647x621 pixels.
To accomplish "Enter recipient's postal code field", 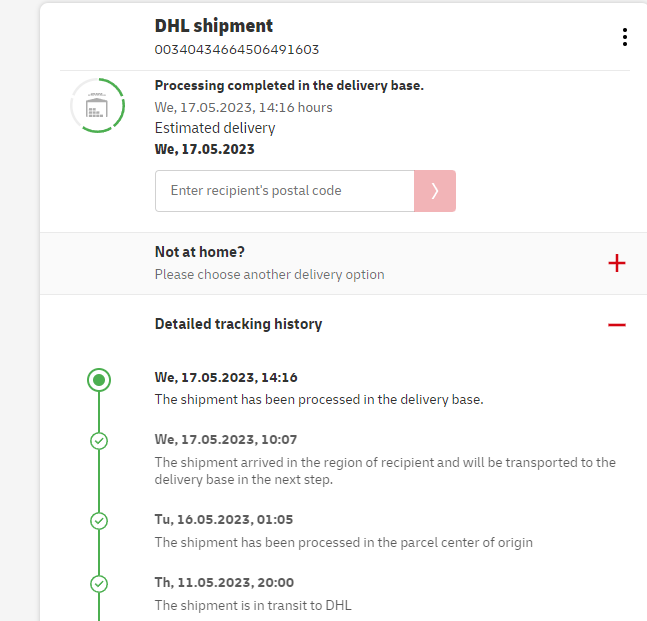I will point(285,191).
